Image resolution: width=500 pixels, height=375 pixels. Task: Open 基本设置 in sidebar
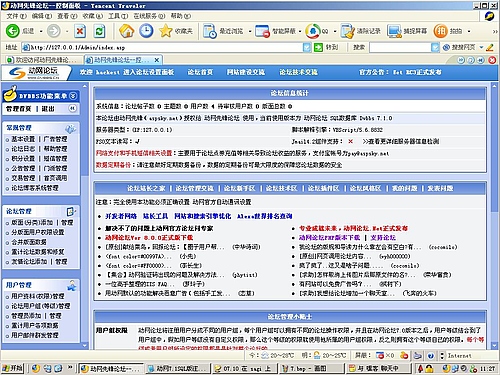pyautogui.click(x=23, y=139)
